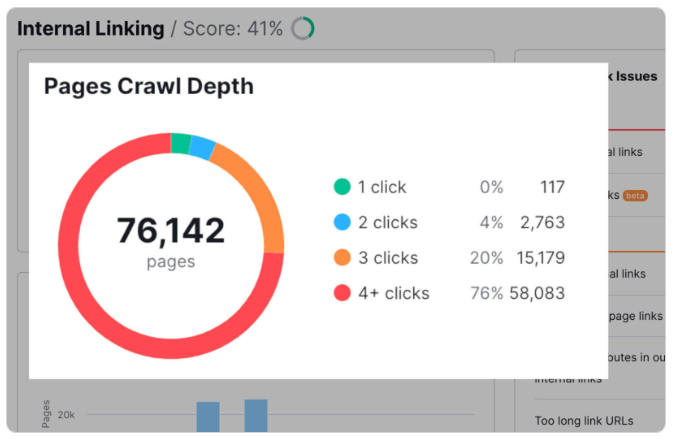
Task: Click the blue segment of the donut chart
Action: pos(202,148)
